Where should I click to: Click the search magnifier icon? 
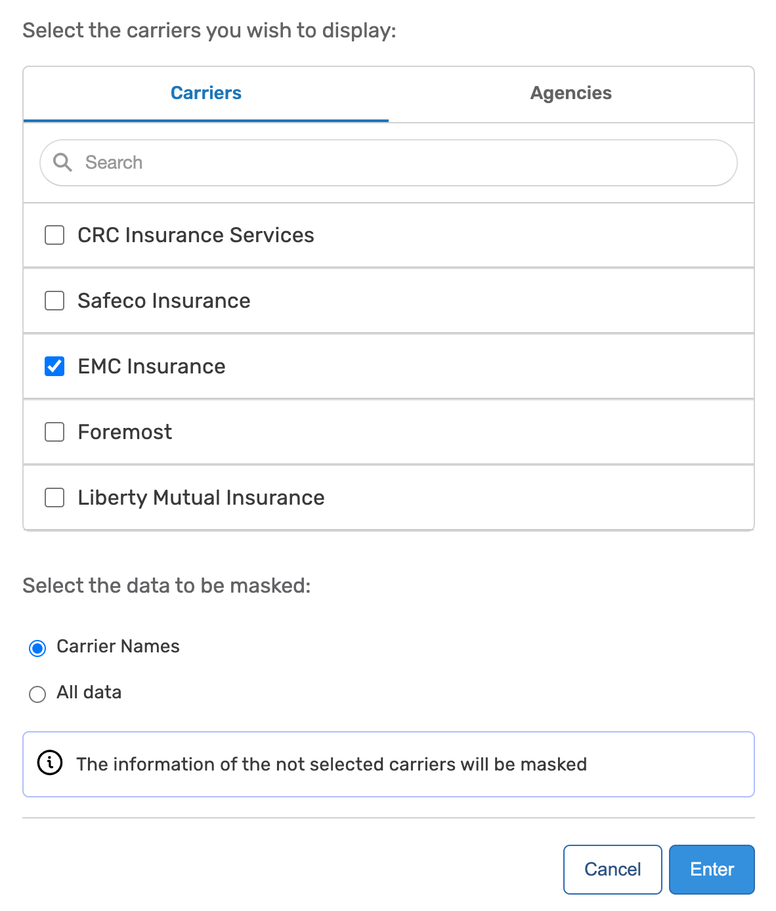pos(62,162)
